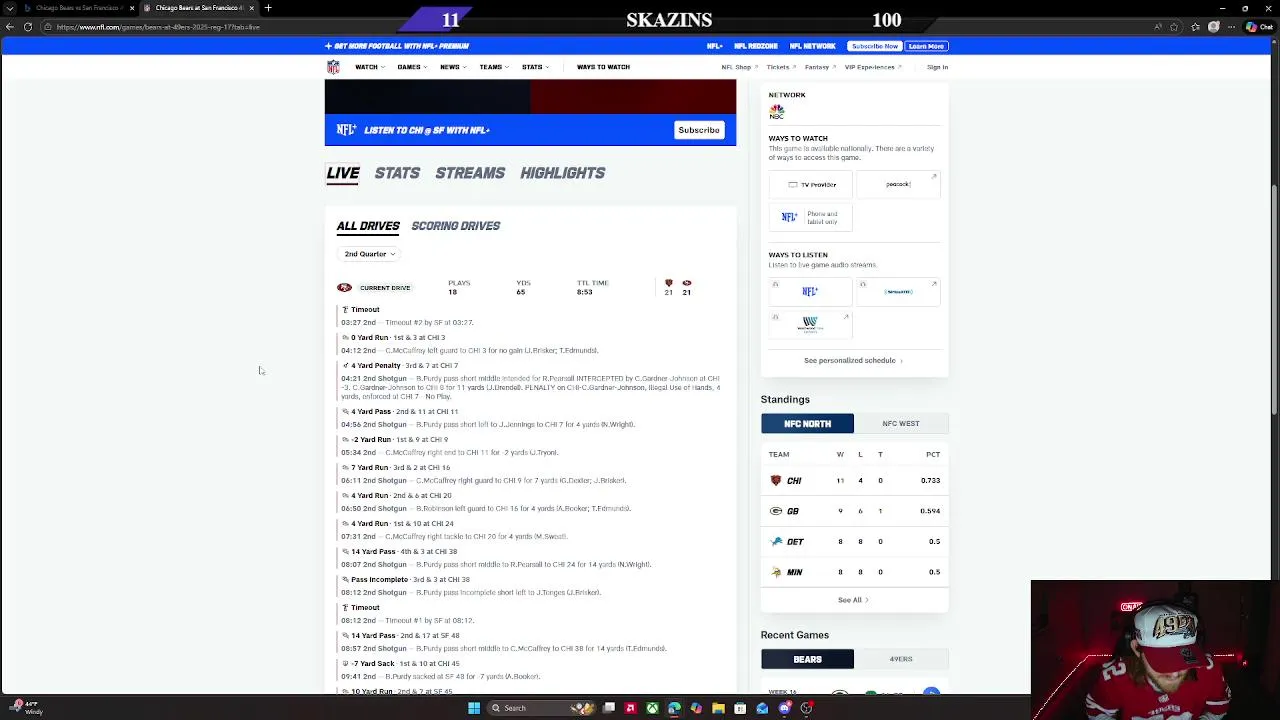Switch to first Chicago Bears vs San Francisco tab

coord(77,8)
